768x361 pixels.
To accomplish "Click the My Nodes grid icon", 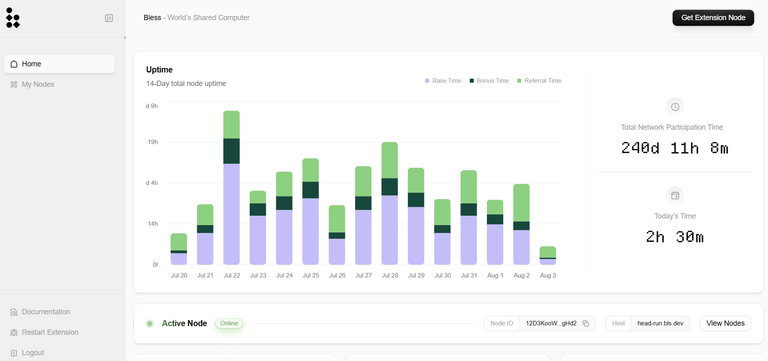I will (14, 84).
